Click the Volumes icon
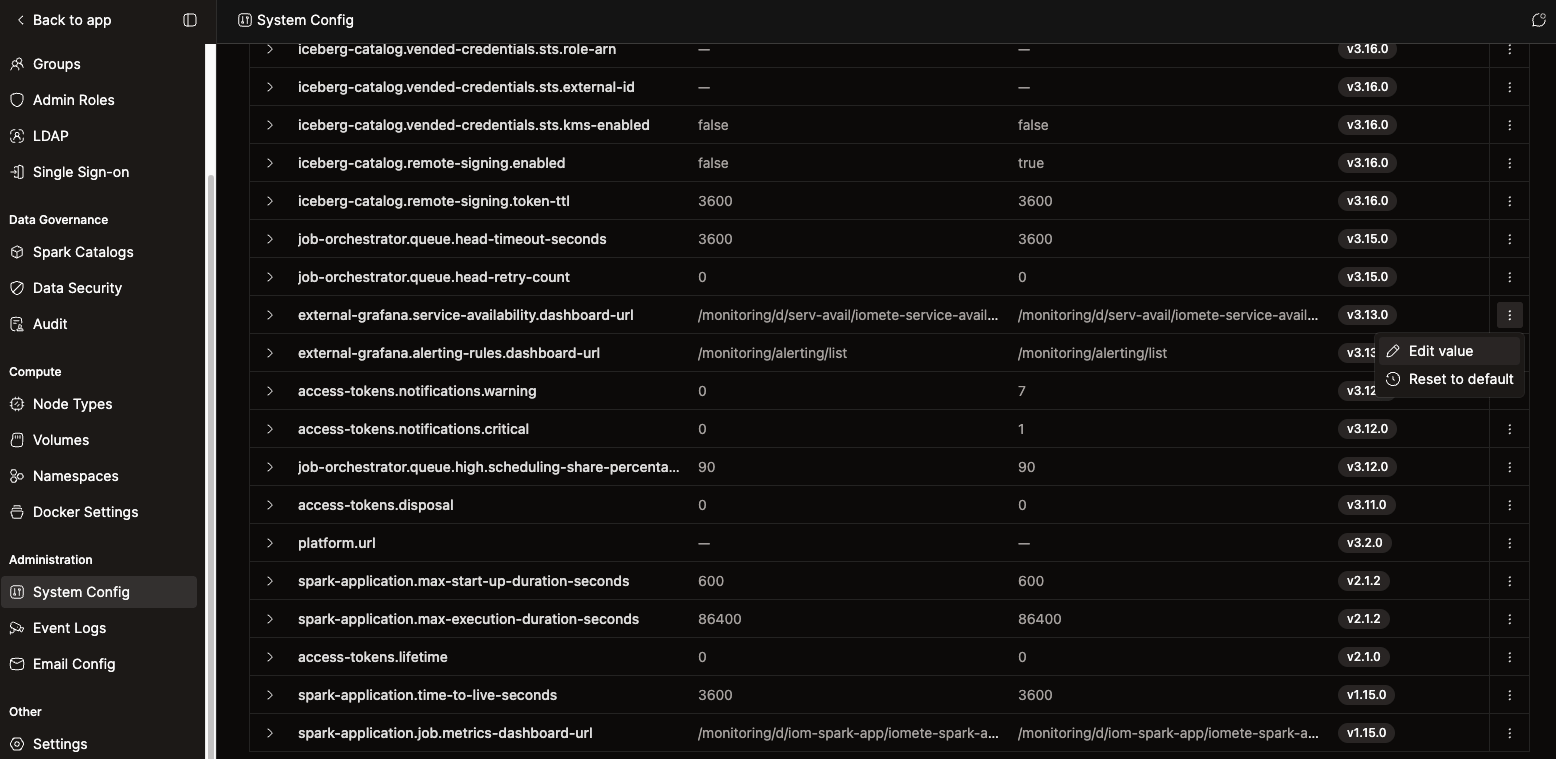The width and height of the screenshot is (1556, 759). 16,440
